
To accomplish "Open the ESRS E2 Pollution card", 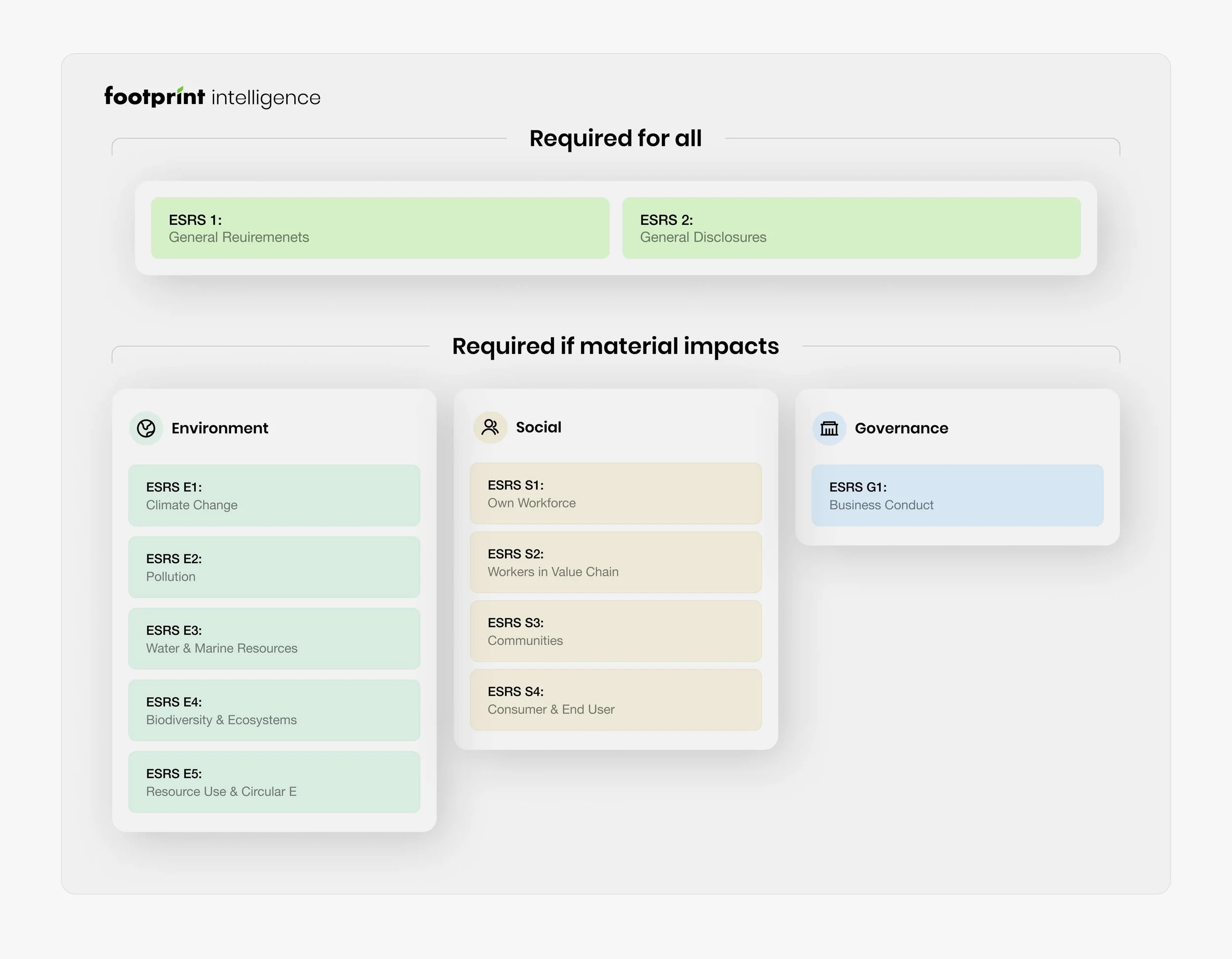I will [x=274, y=567].
